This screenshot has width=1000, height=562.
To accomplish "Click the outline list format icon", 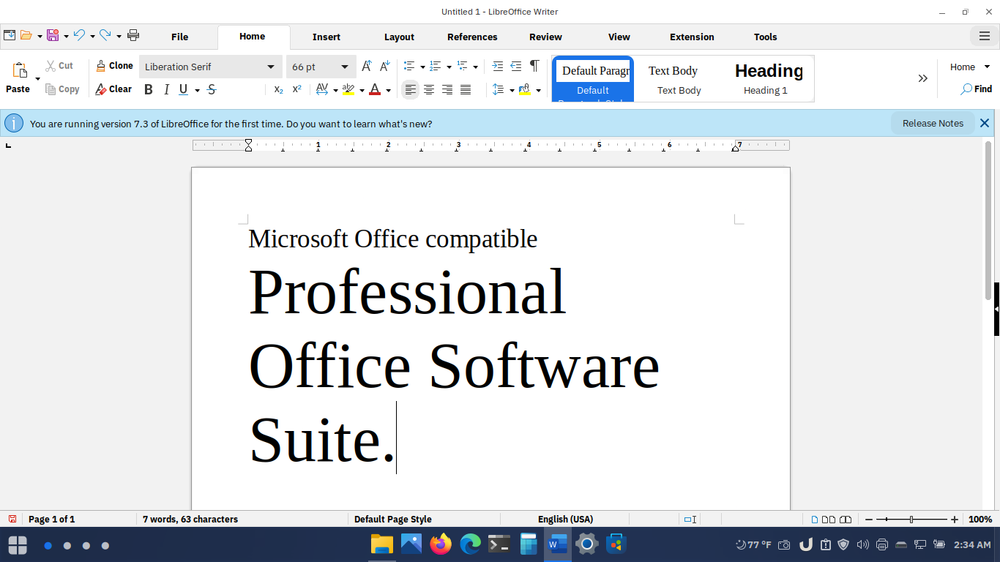I will (462, 66).
